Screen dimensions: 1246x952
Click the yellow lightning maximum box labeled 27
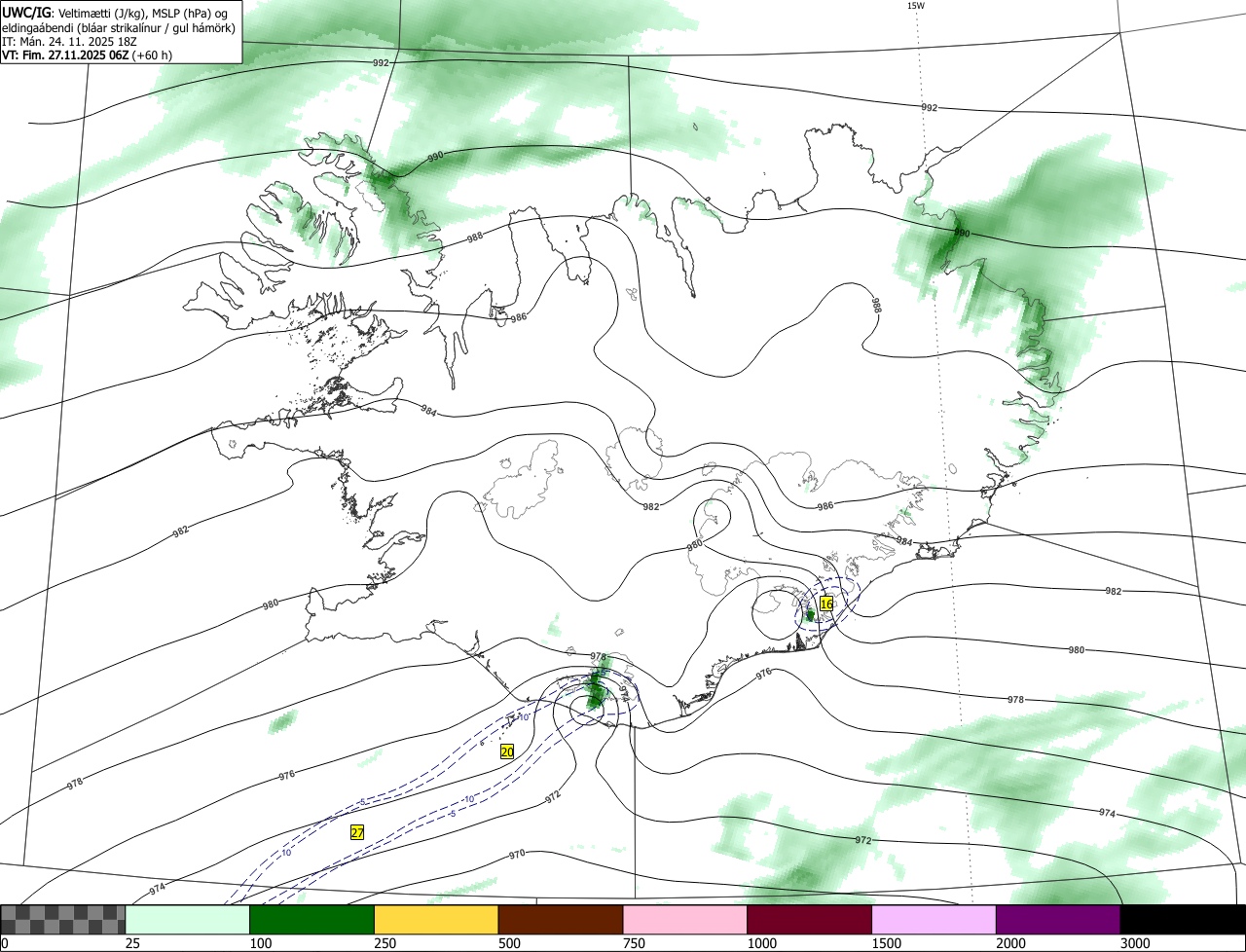(357, 832)
